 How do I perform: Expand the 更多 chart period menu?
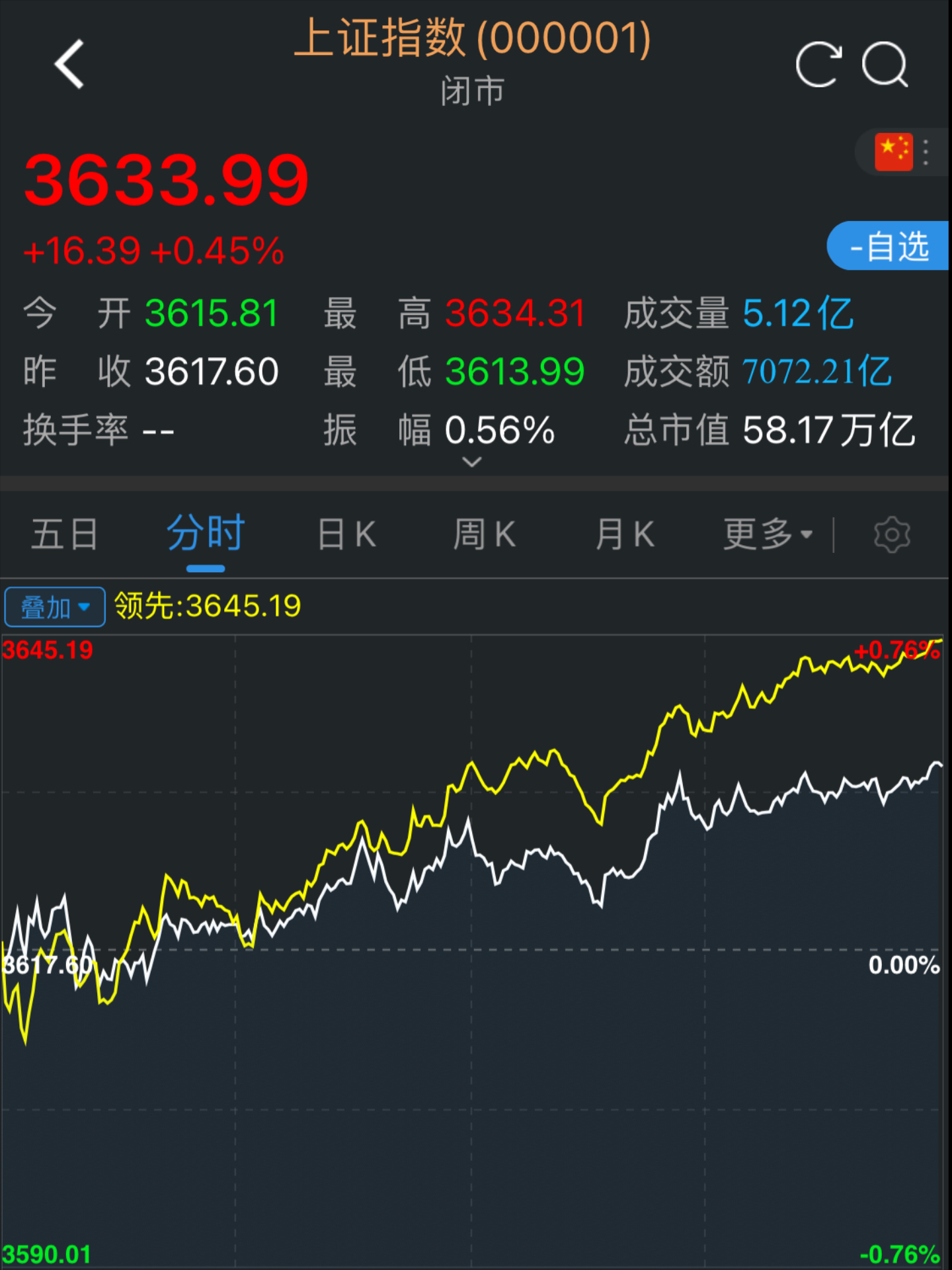767,534
